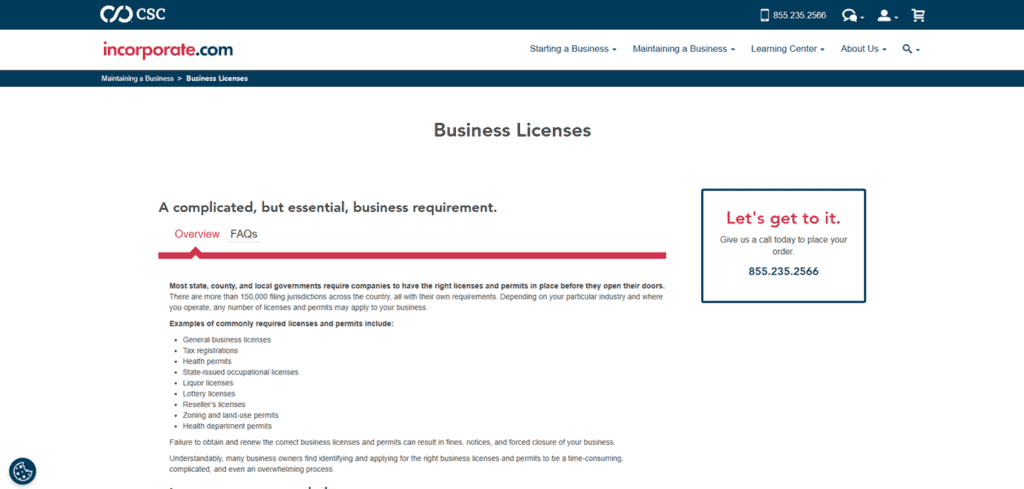Screen dimensions: 1024x489
Task: Click Tax registrations list item
Action: [210, 351]
